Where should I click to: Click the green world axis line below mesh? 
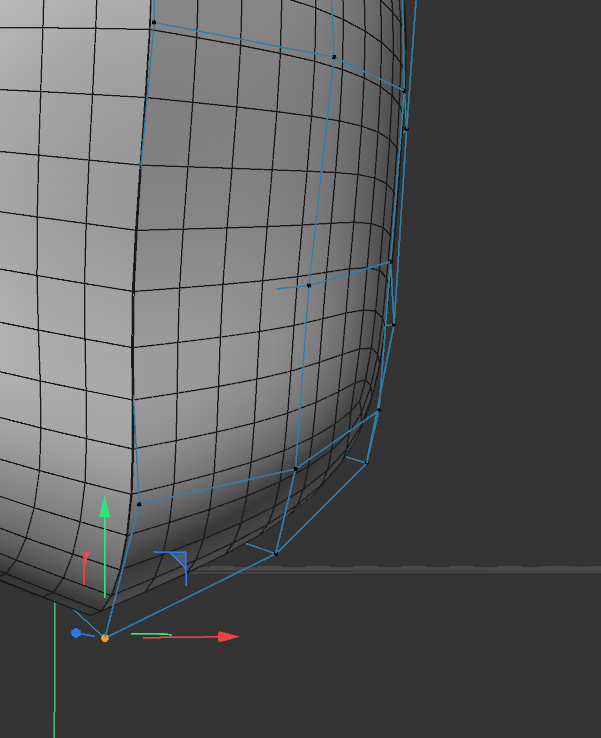point(55,670)
